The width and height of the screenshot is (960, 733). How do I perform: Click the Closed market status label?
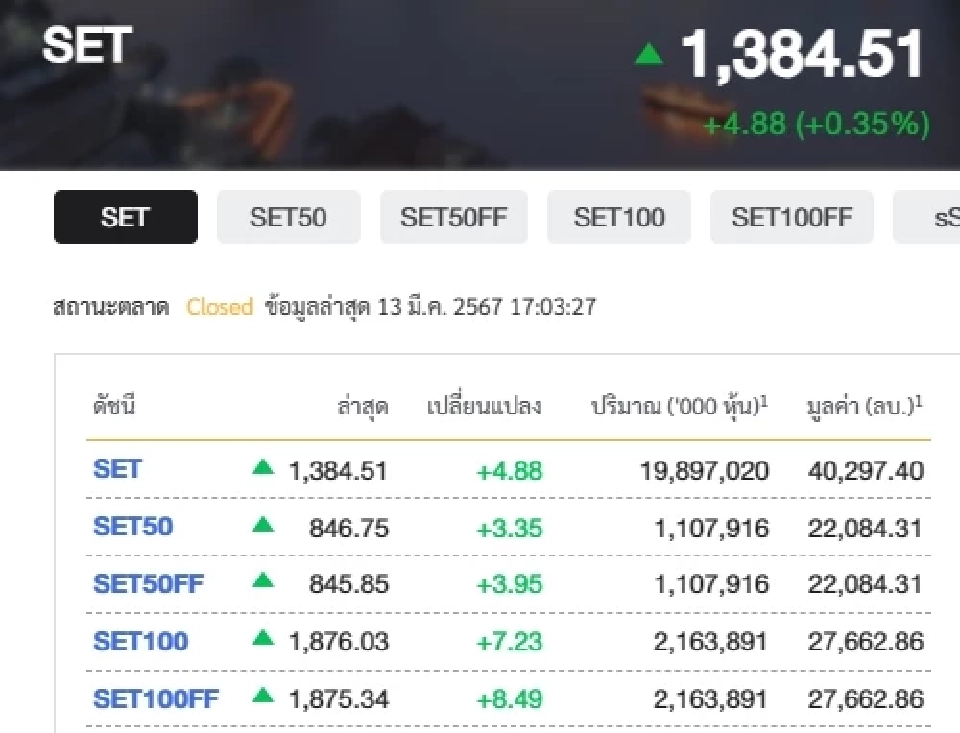click(x=219, y=307)
